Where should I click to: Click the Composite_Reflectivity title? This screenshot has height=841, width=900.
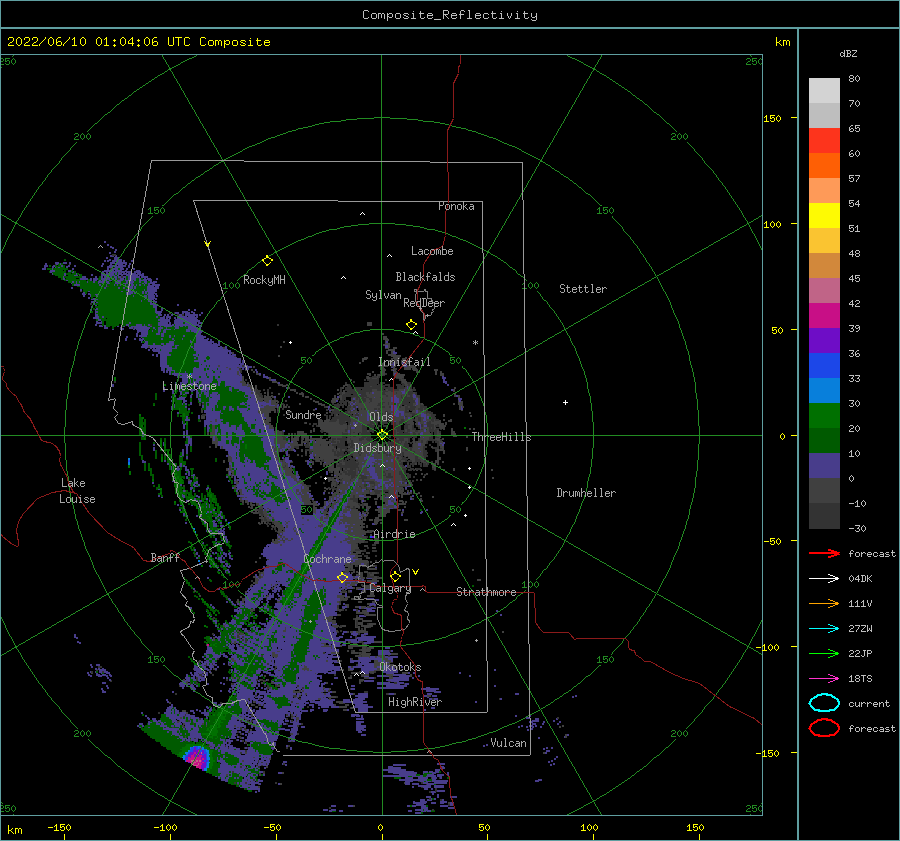tap(450, 15)
